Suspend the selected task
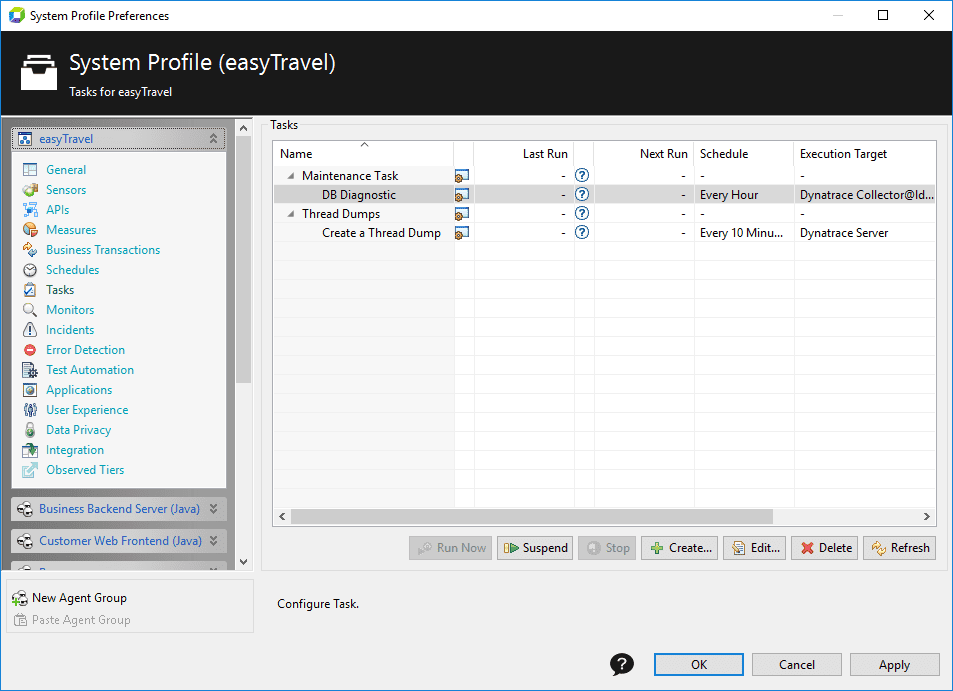This screenshot has height=691, width=953. point(535,548)
